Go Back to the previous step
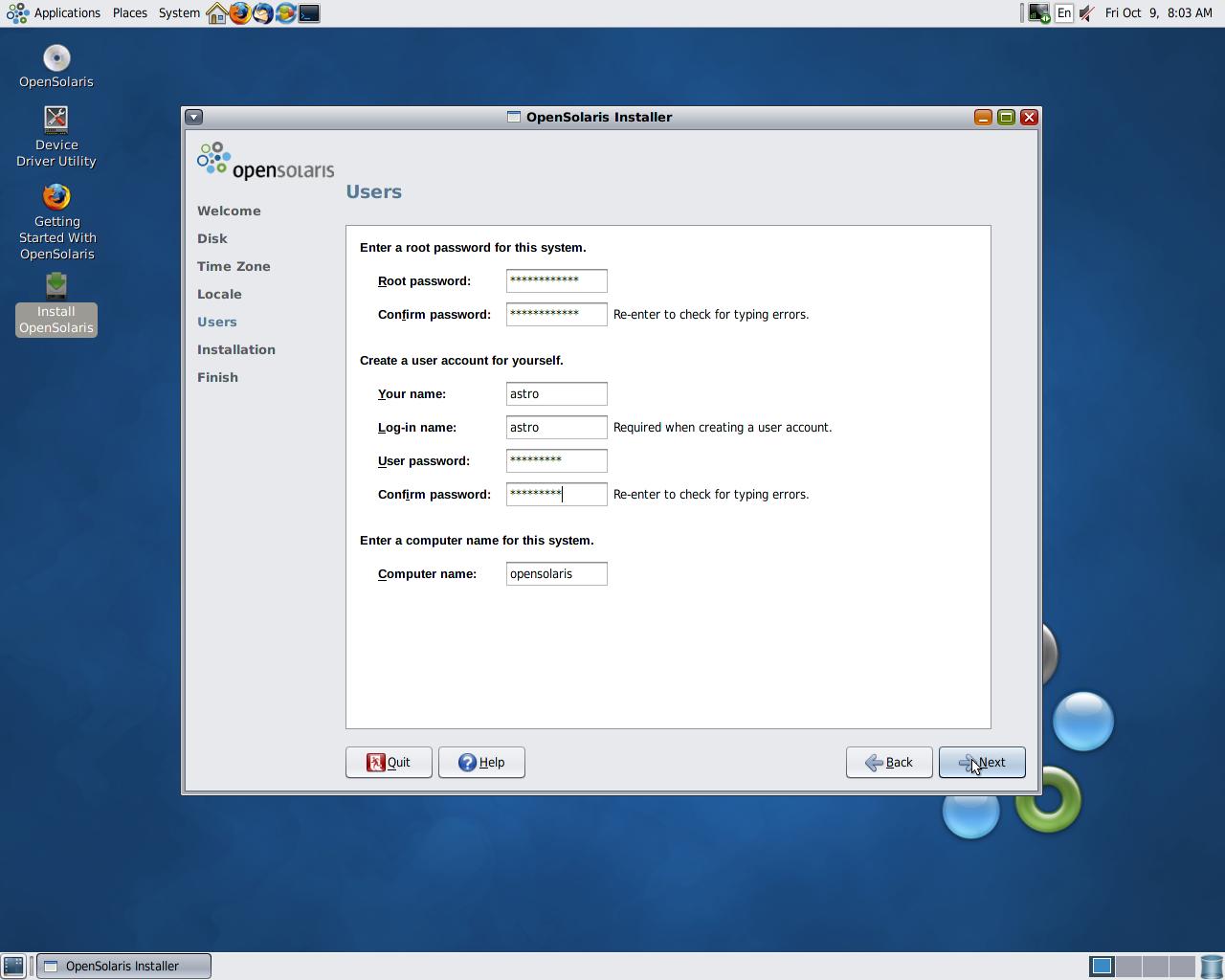1225x980 pixels. point(889,762)
